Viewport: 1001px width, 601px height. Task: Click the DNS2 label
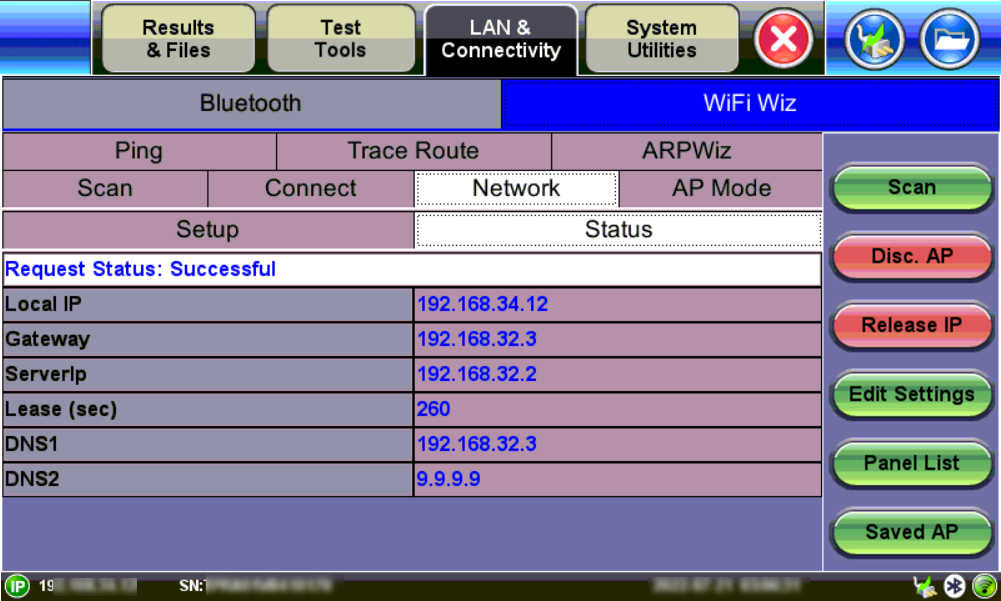click(33, 479)
